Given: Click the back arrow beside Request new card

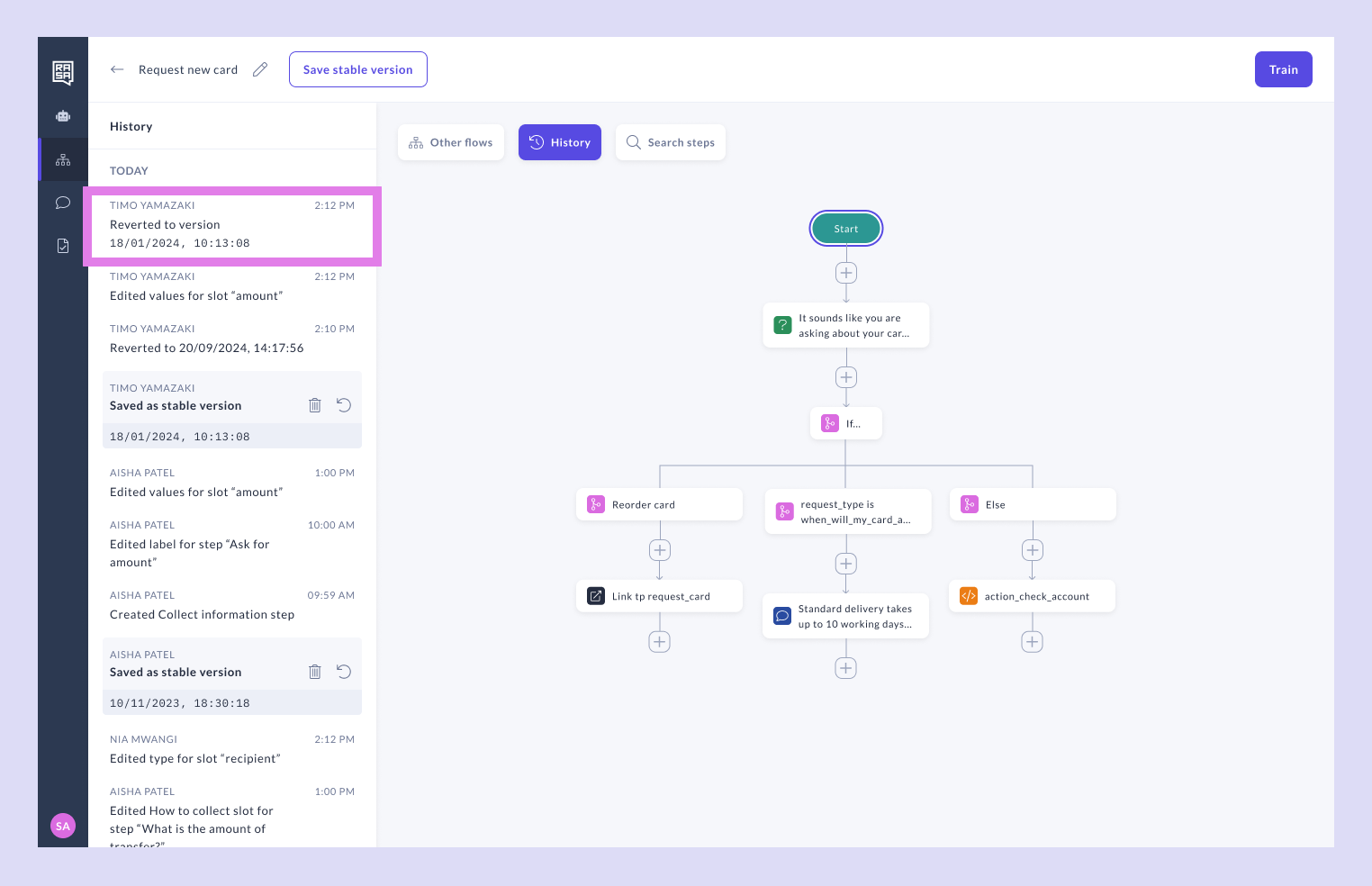Looking at the screenshot, I should tap(117, 69).
